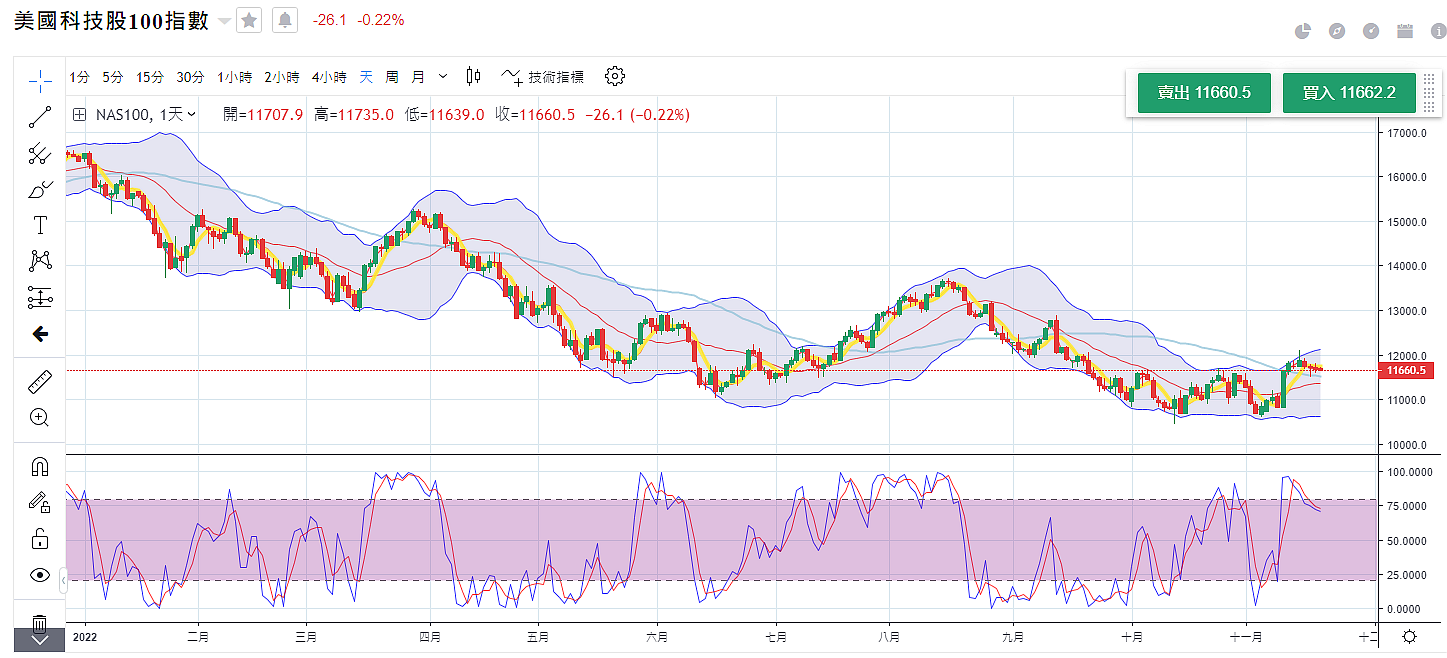Click the 買入 11662.2 buy button
This screenshot has width=1447, height=658.
pos(1349,93)
